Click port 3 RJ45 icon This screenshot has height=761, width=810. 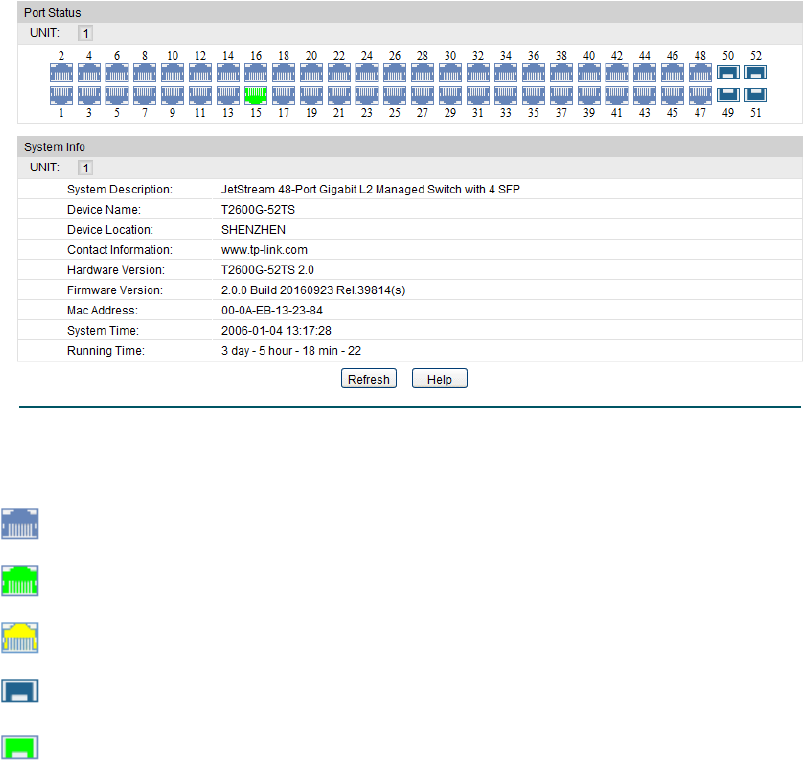[x=89, y=95]
